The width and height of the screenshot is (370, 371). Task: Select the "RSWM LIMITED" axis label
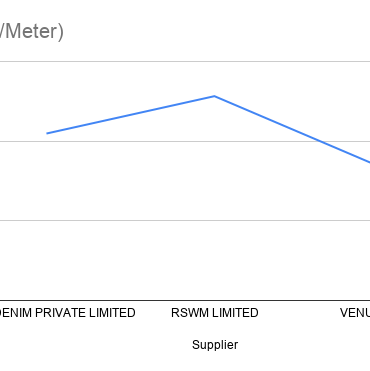215,313
